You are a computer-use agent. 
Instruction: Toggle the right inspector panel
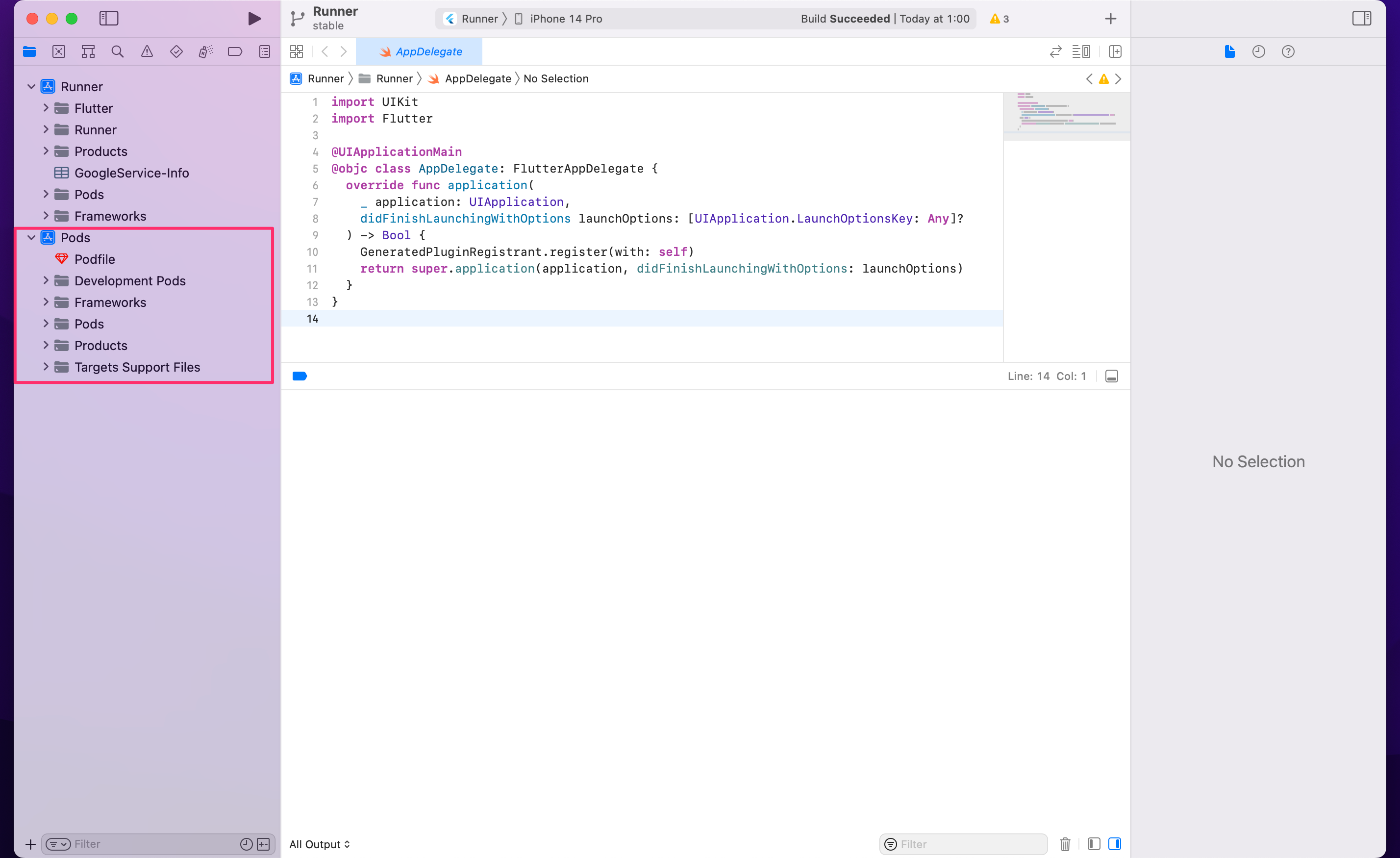(1361, 19)
